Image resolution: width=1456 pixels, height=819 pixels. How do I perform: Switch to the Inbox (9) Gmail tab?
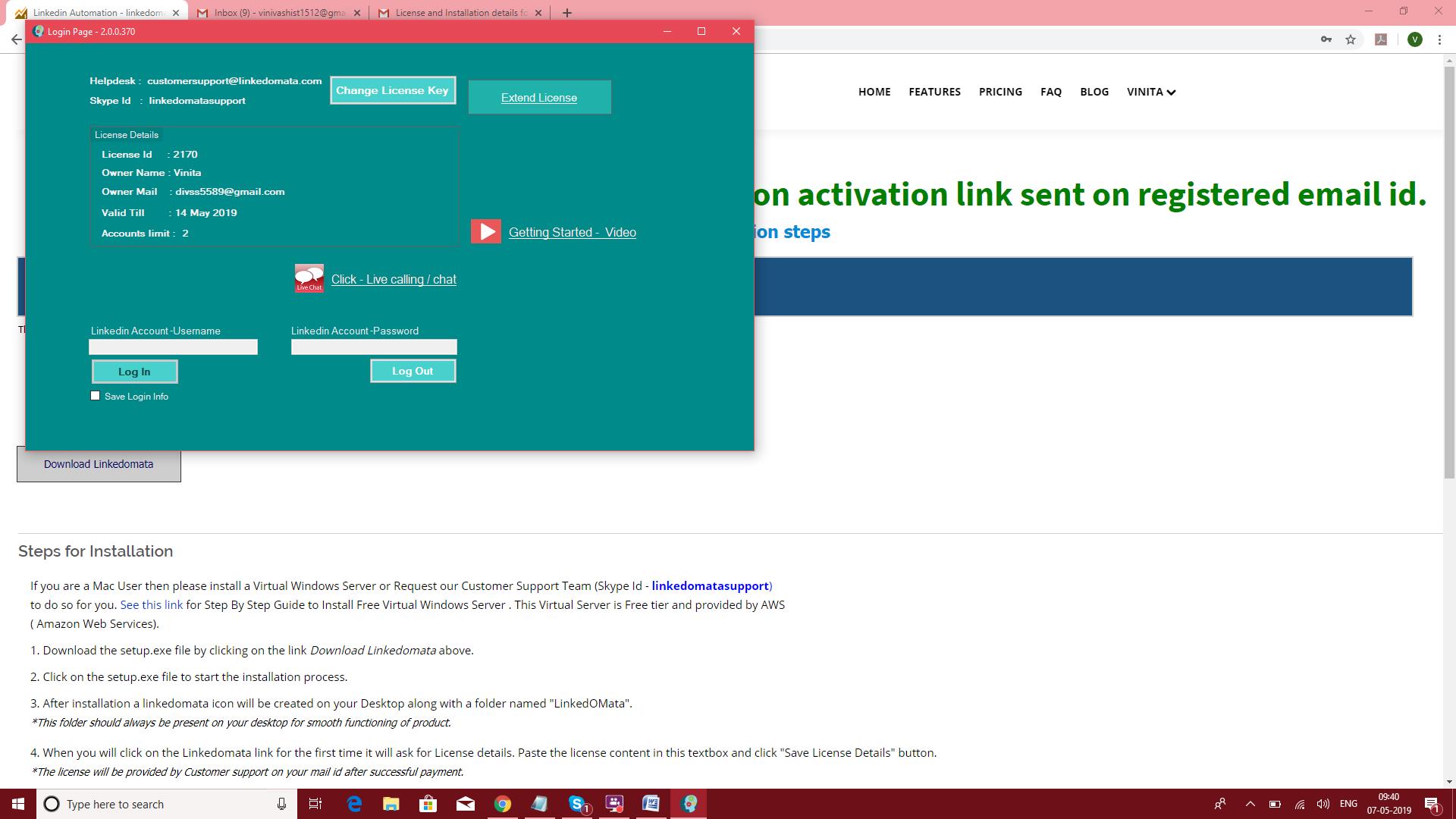(278, 13)
